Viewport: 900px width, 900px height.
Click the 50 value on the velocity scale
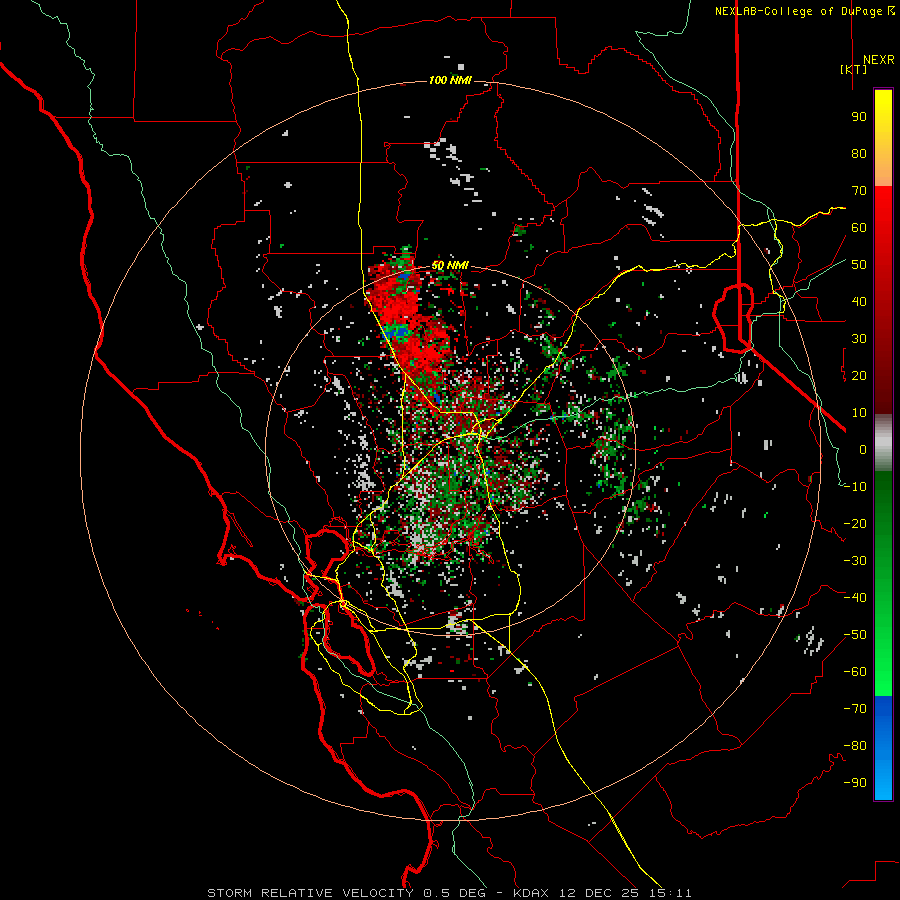coord(859,265)
